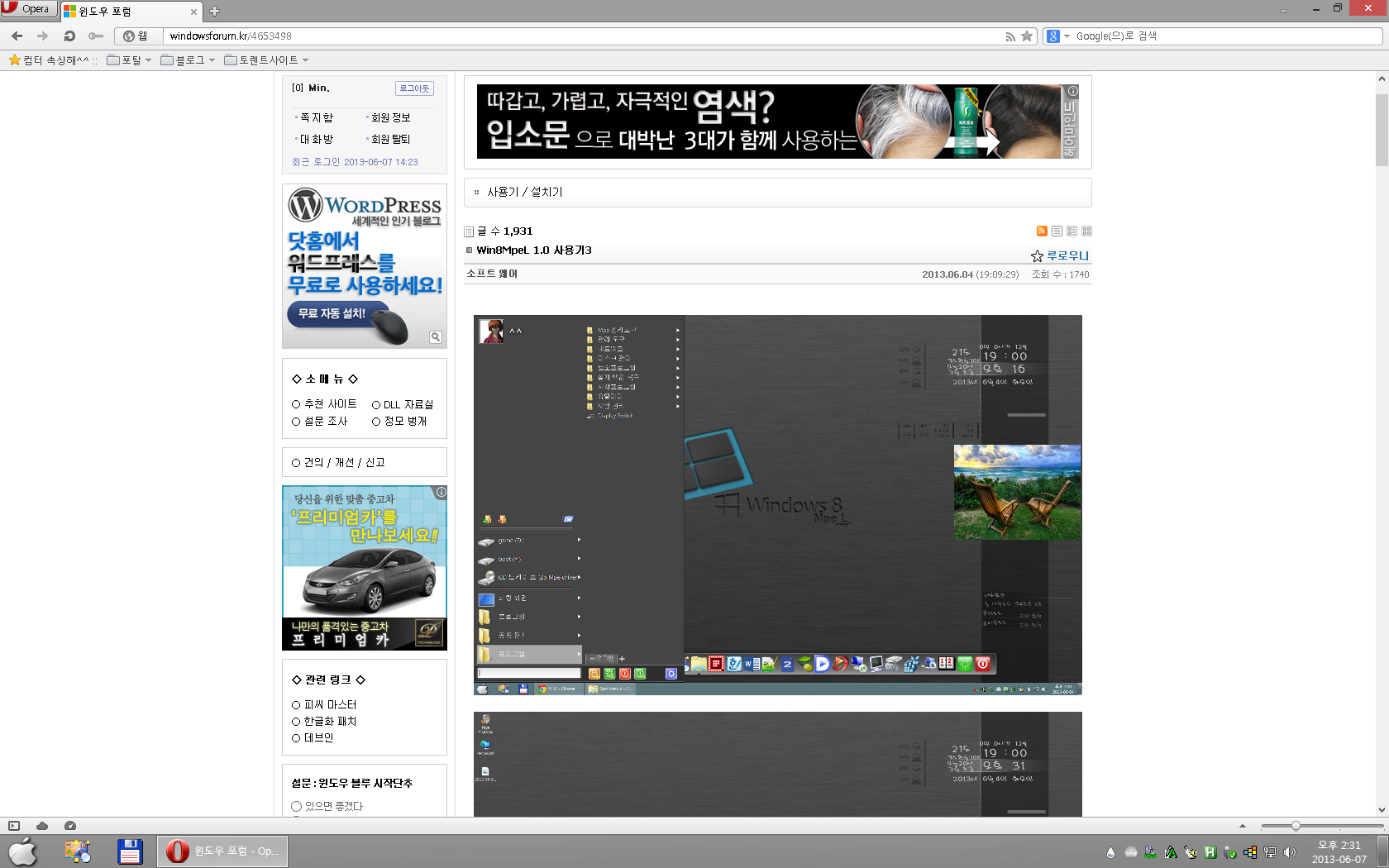
Task: Open the 회원 탈퇴 account withdrawal link
Action: tap(390, 139)
